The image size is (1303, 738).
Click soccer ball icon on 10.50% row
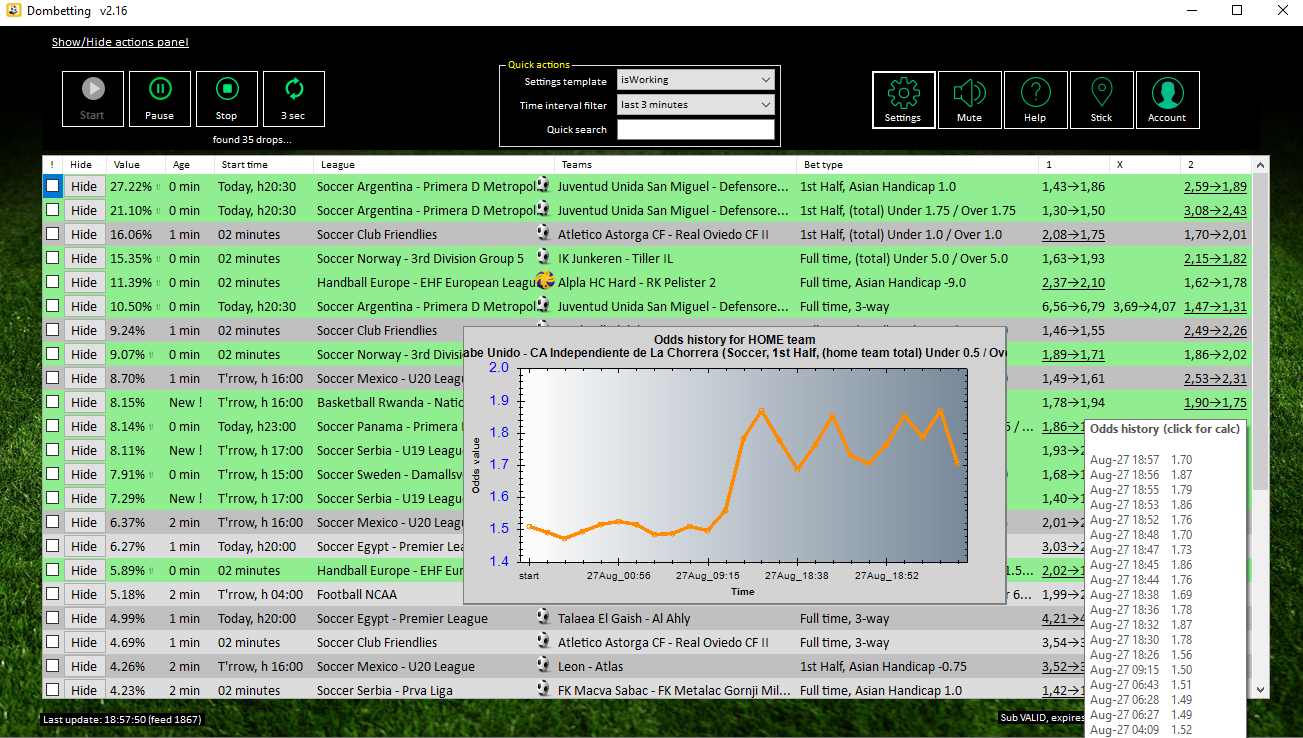(543, 305)
